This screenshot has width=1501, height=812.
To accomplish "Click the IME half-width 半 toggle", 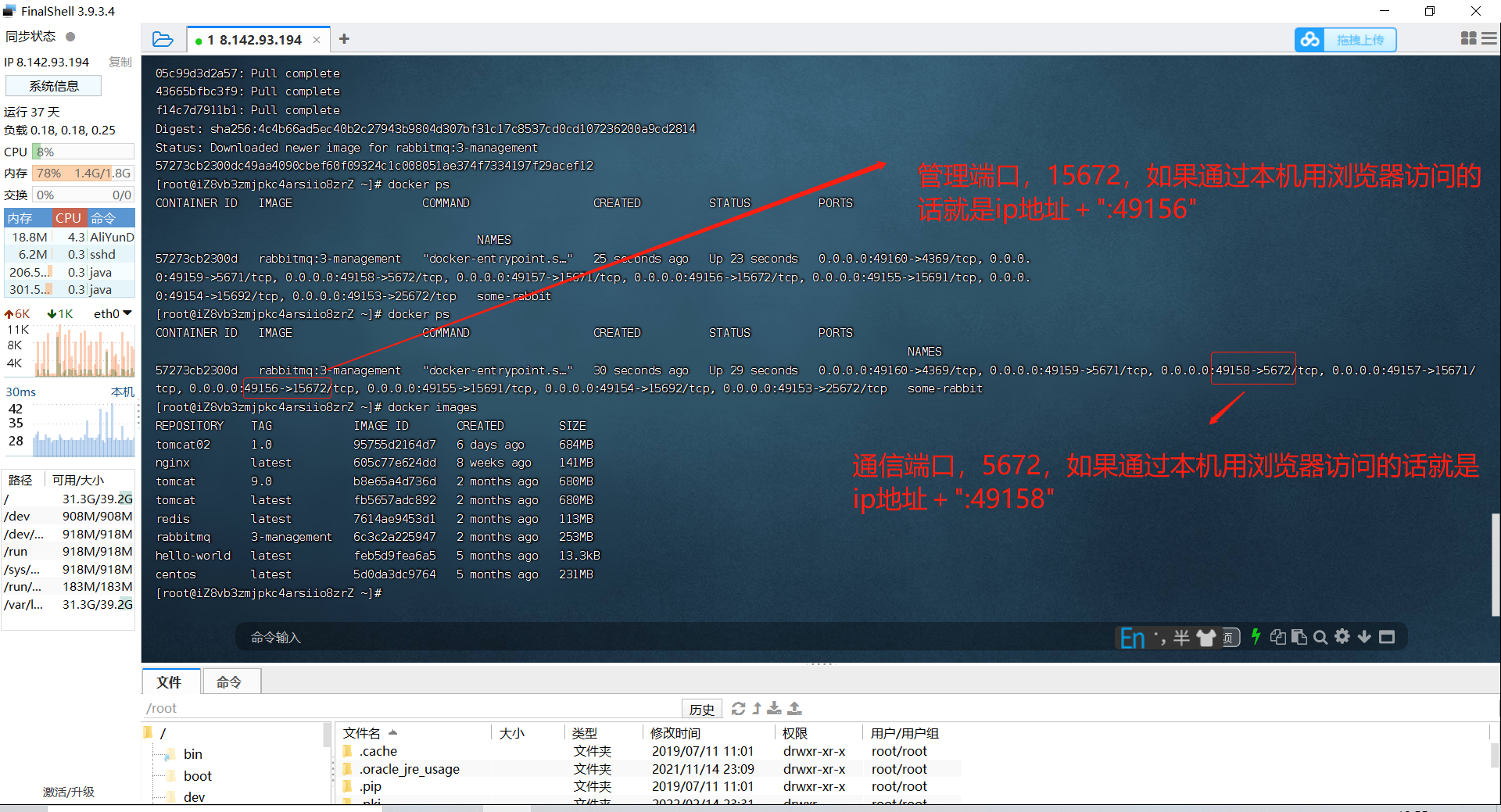I will 1182,638.
